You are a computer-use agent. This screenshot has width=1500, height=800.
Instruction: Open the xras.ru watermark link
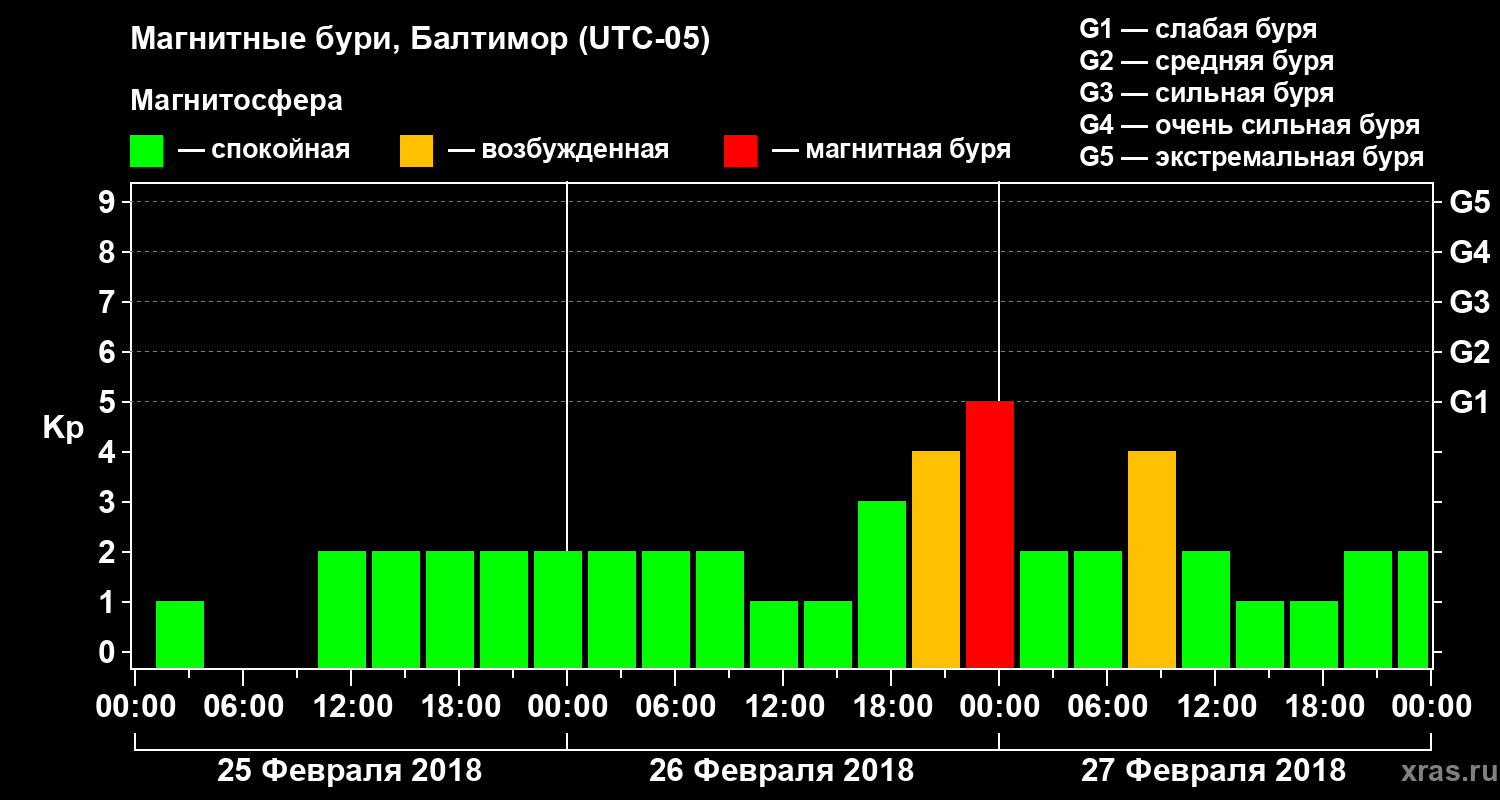point(1443,772)
